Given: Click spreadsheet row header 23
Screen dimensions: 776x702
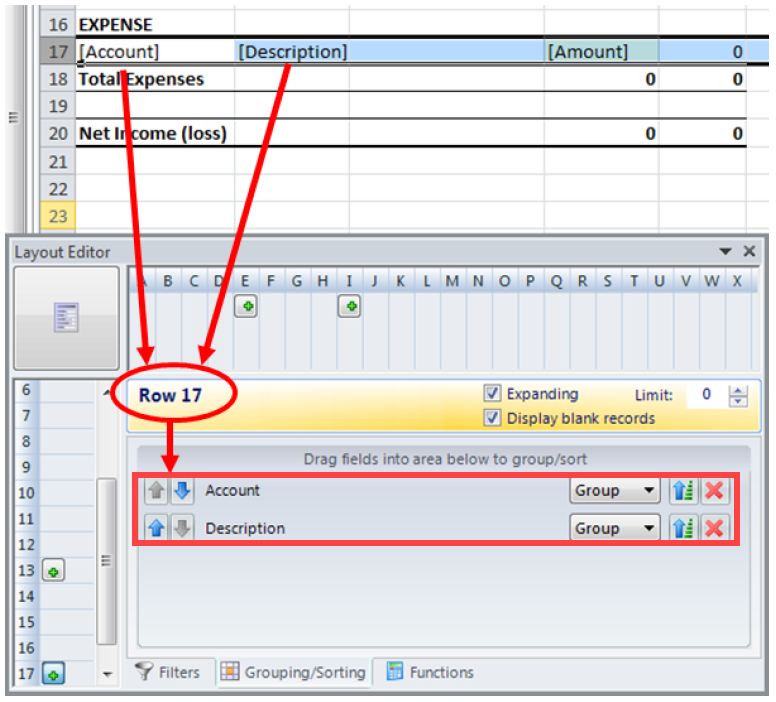Looking at the screenshot, I should coord(58,216).
